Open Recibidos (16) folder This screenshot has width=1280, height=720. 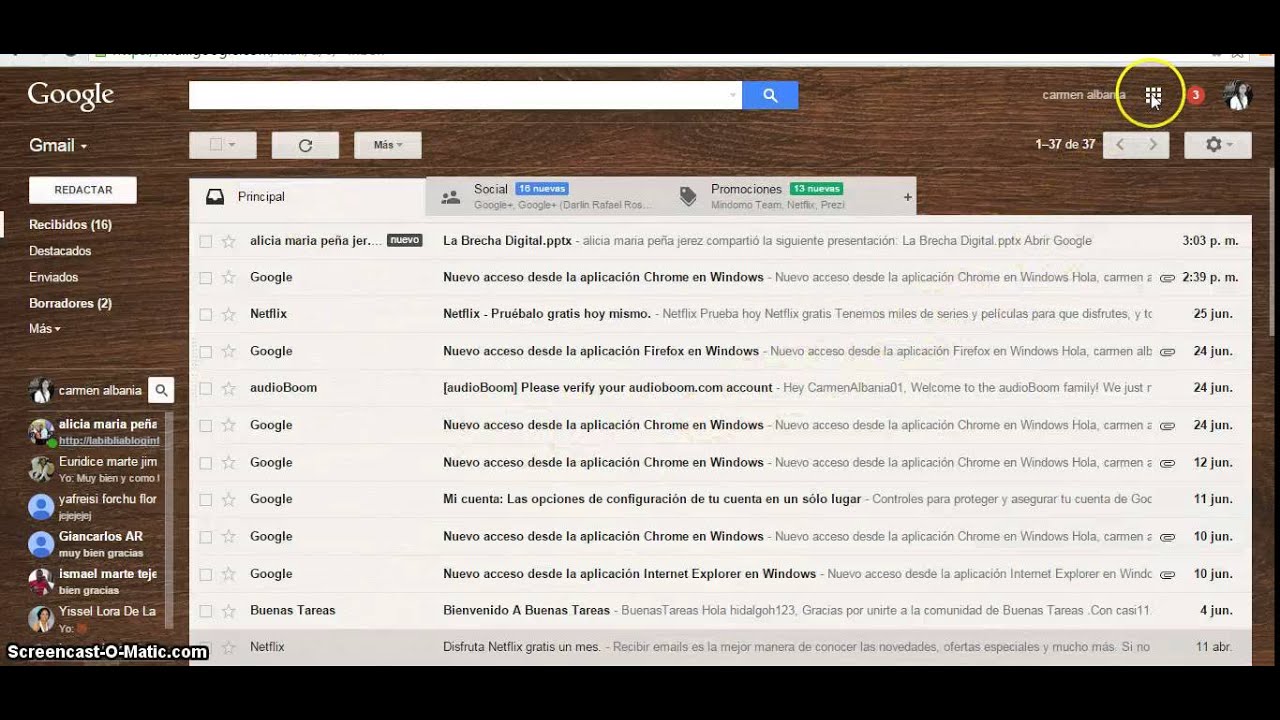(x=70, y=225)
